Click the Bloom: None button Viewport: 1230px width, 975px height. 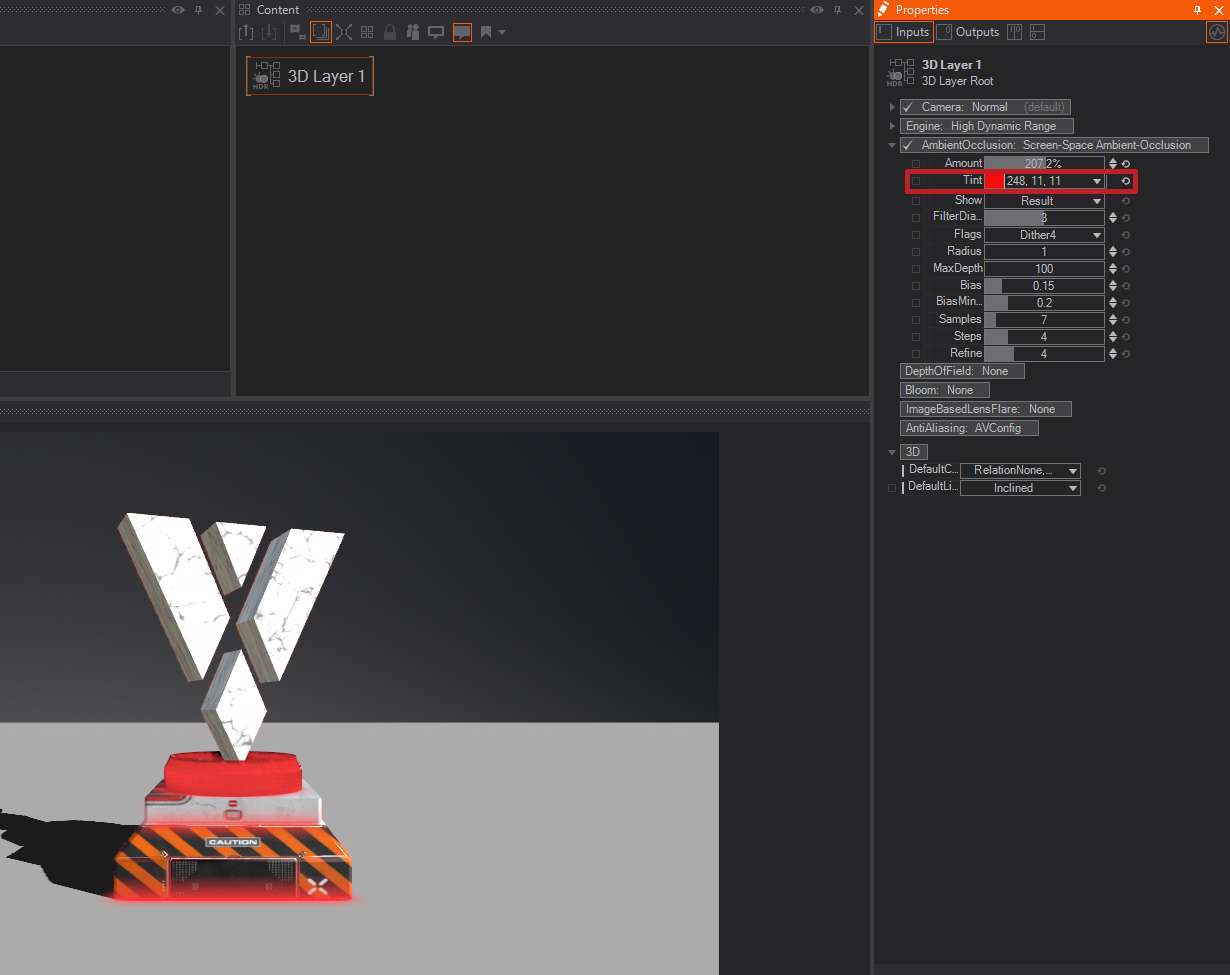(x=945, y=390)
